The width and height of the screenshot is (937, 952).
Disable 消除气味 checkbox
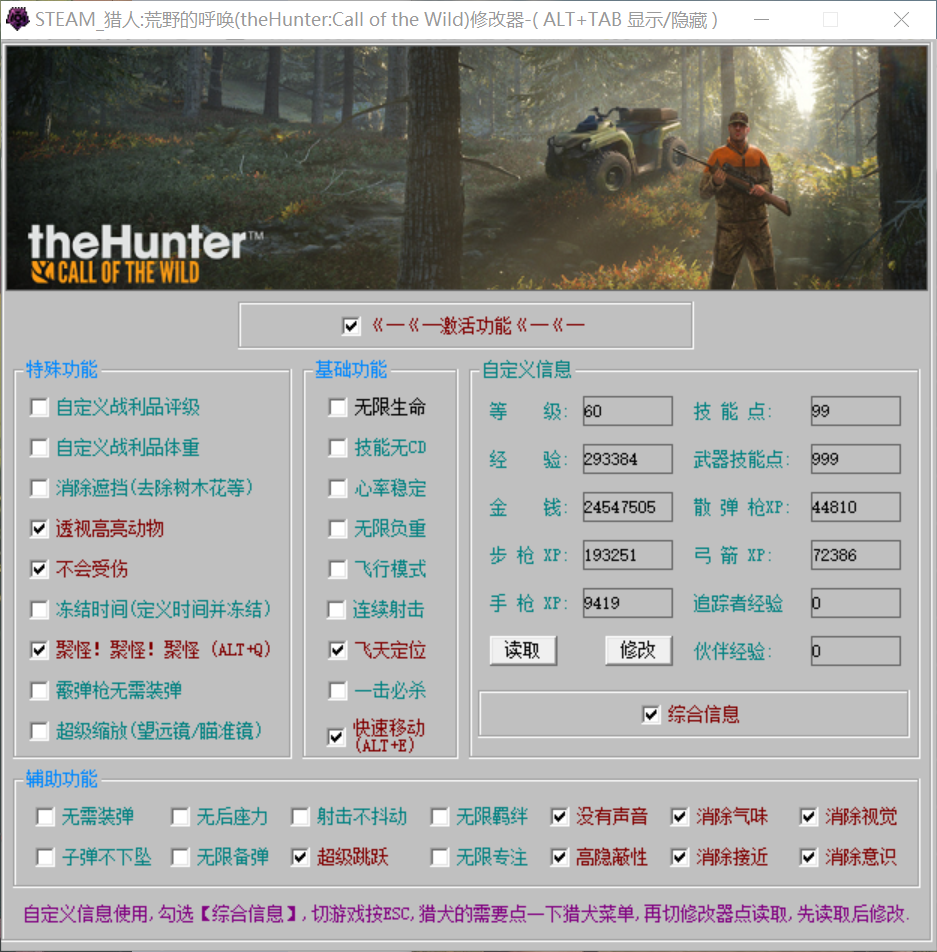pos(680,817)
